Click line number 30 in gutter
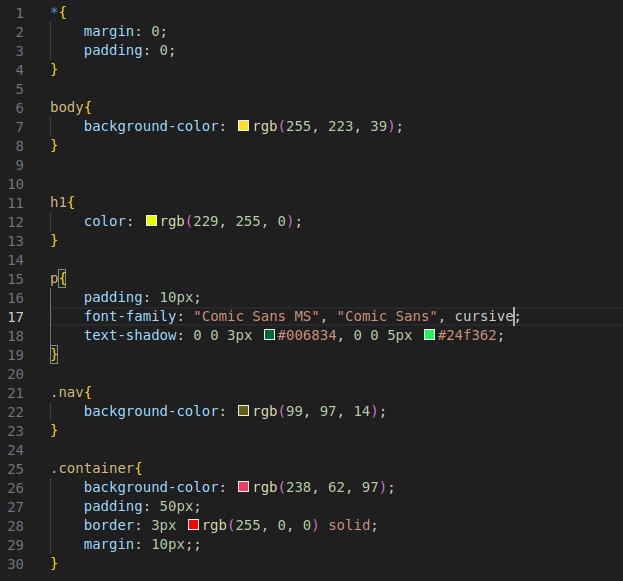The image size is (623, 581). coord(16,564)
